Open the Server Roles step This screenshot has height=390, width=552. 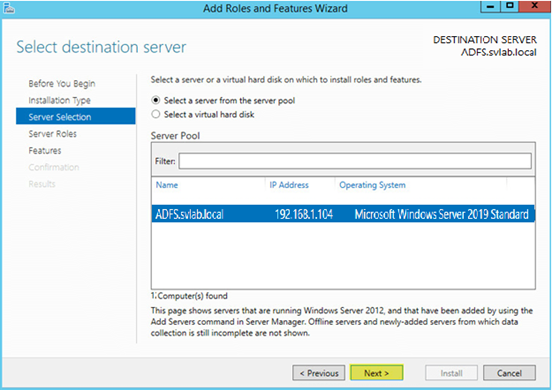pos(52,134)
